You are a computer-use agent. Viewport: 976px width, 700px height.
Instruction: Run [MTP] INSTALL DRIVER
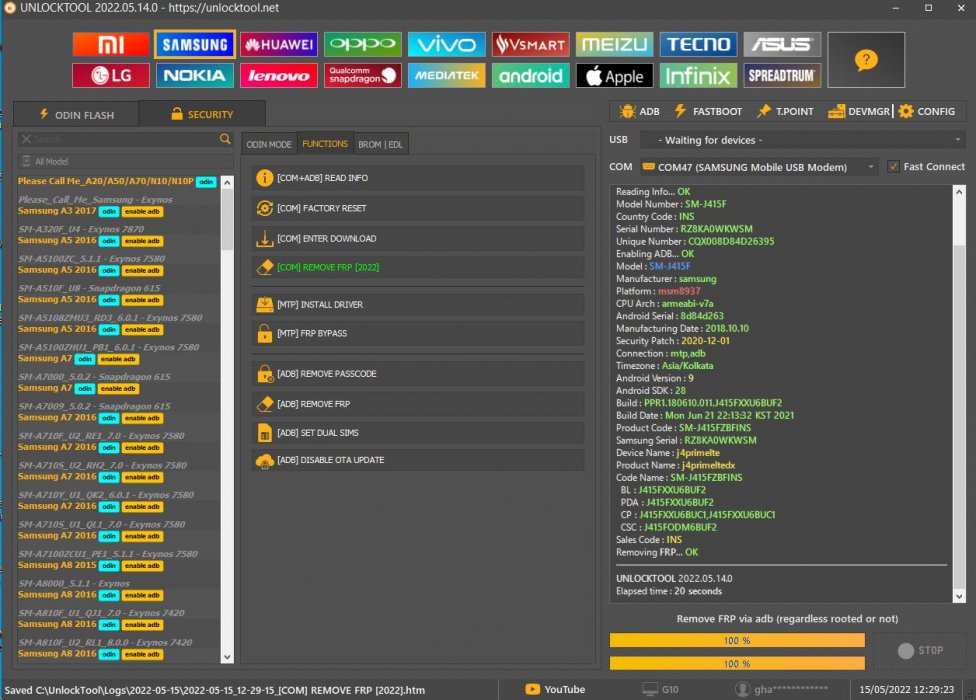(x=418, y=304)
